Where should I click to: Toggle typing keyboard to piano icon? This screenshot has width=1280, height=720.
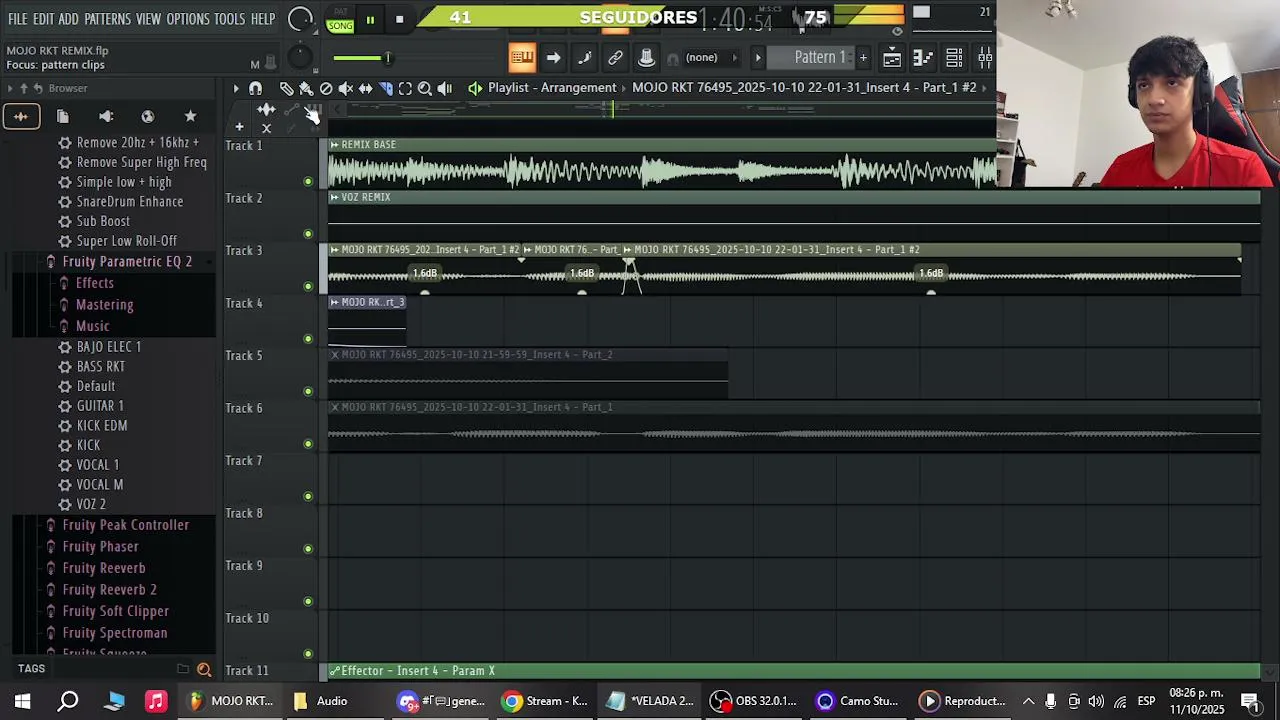pyautogui.click(x=522, y=58)
